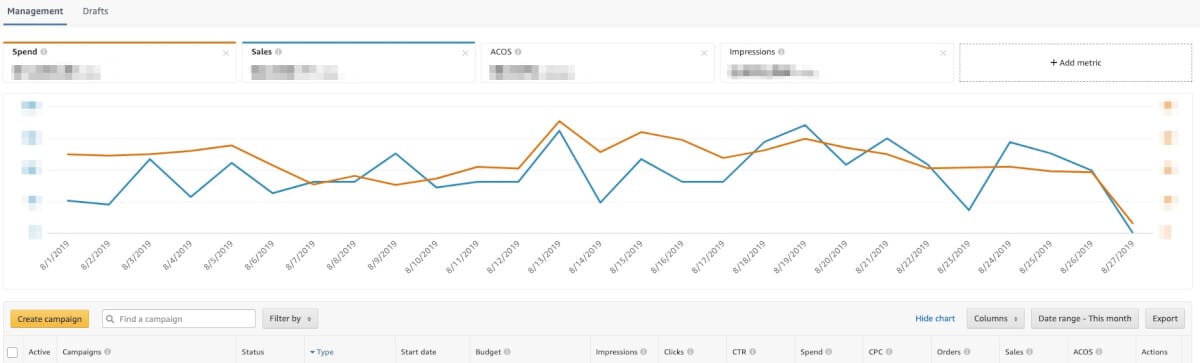Click the search magnifier icon
This screenshot has height=363, width=1200.
point(110,319)
